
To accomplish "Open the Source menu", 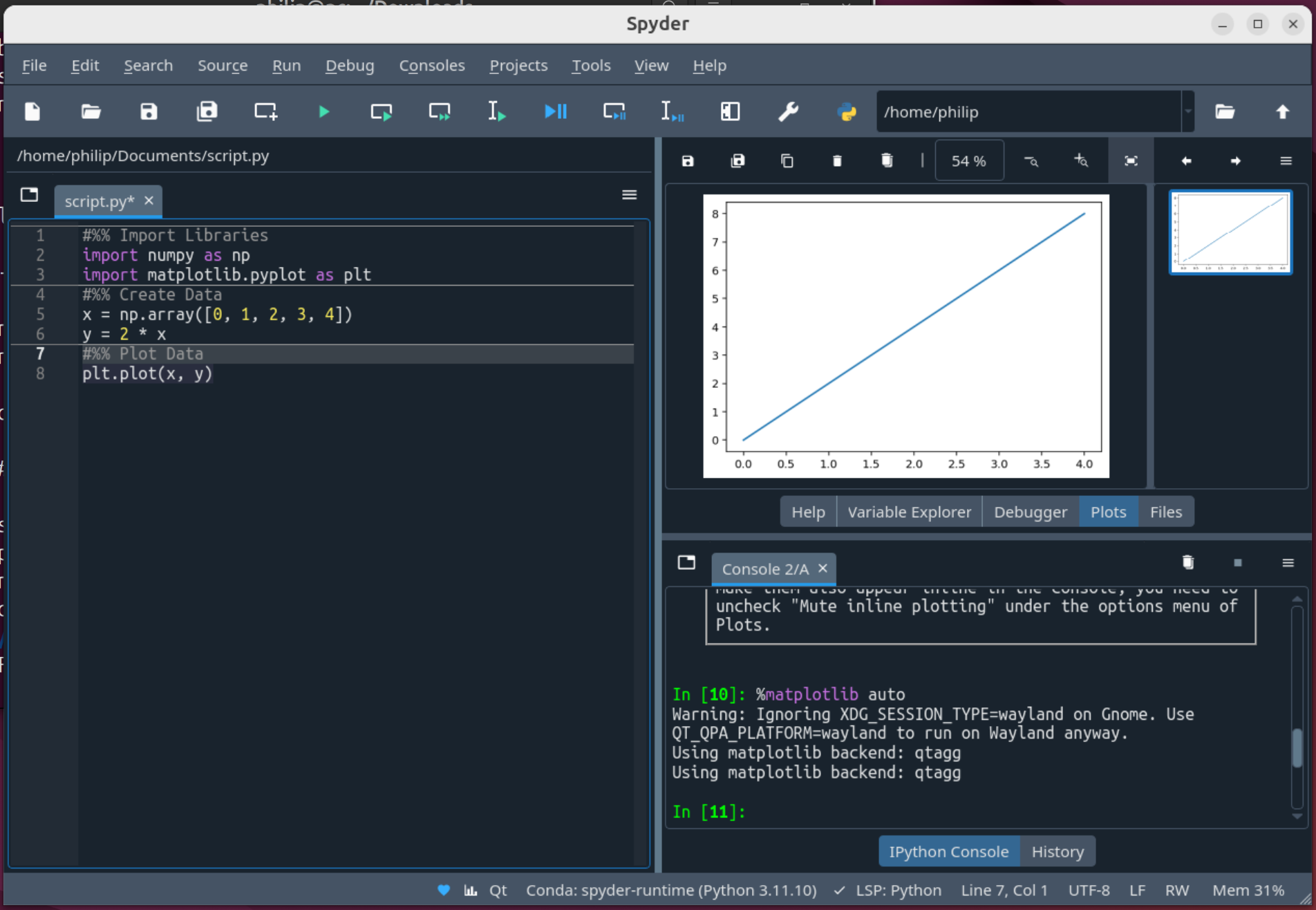I will [223, 66].
